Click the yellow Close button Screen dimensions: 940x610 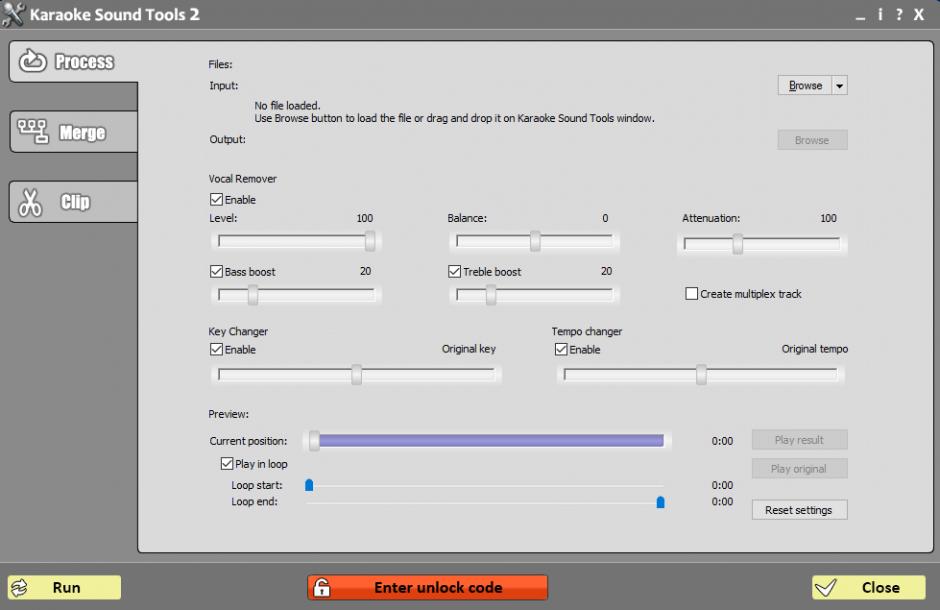tap(869, 587)
